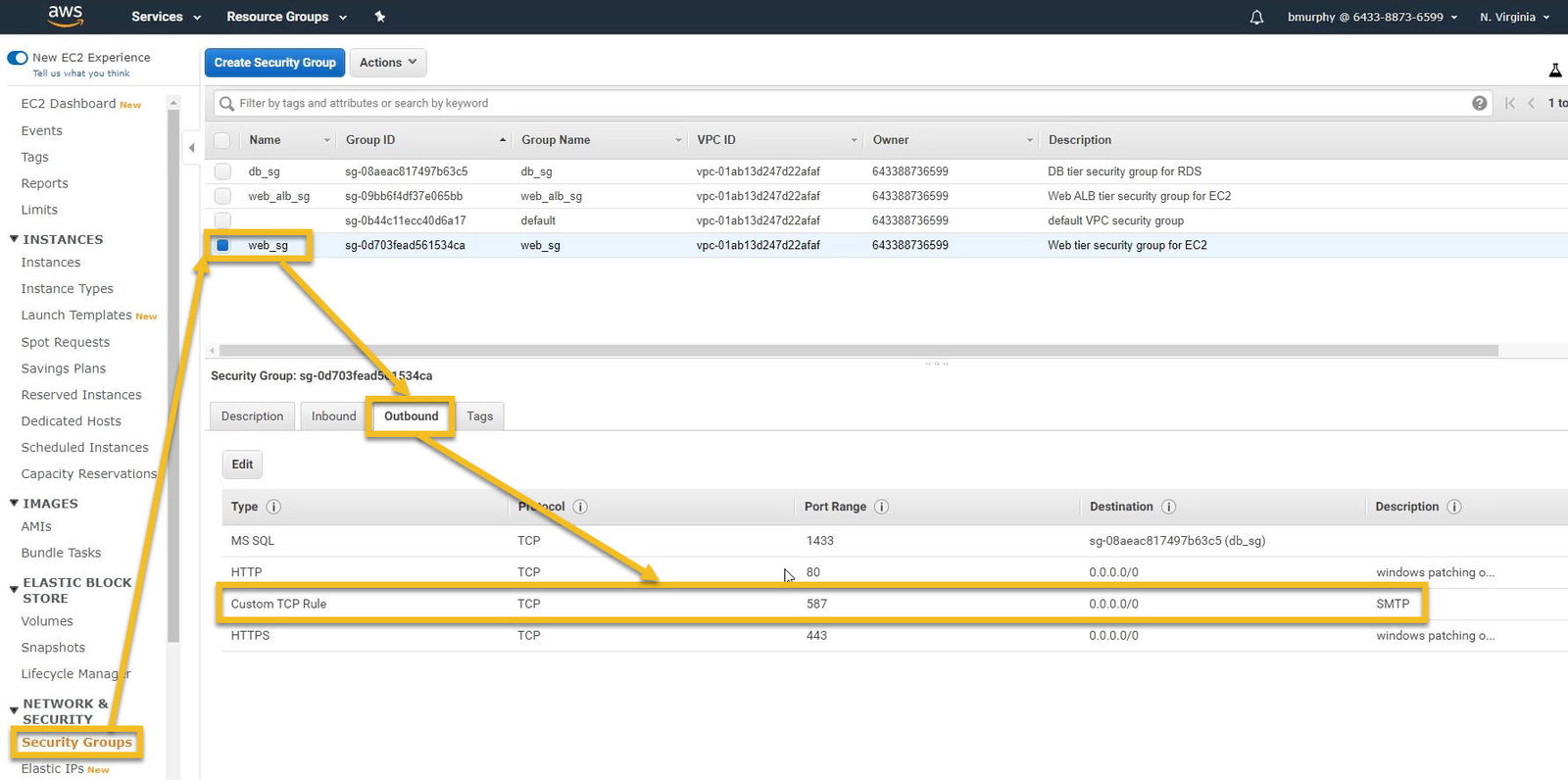Screen dimensions: 1568x780
Task: Switch to the Outbound tab
Action: (411, 416)
